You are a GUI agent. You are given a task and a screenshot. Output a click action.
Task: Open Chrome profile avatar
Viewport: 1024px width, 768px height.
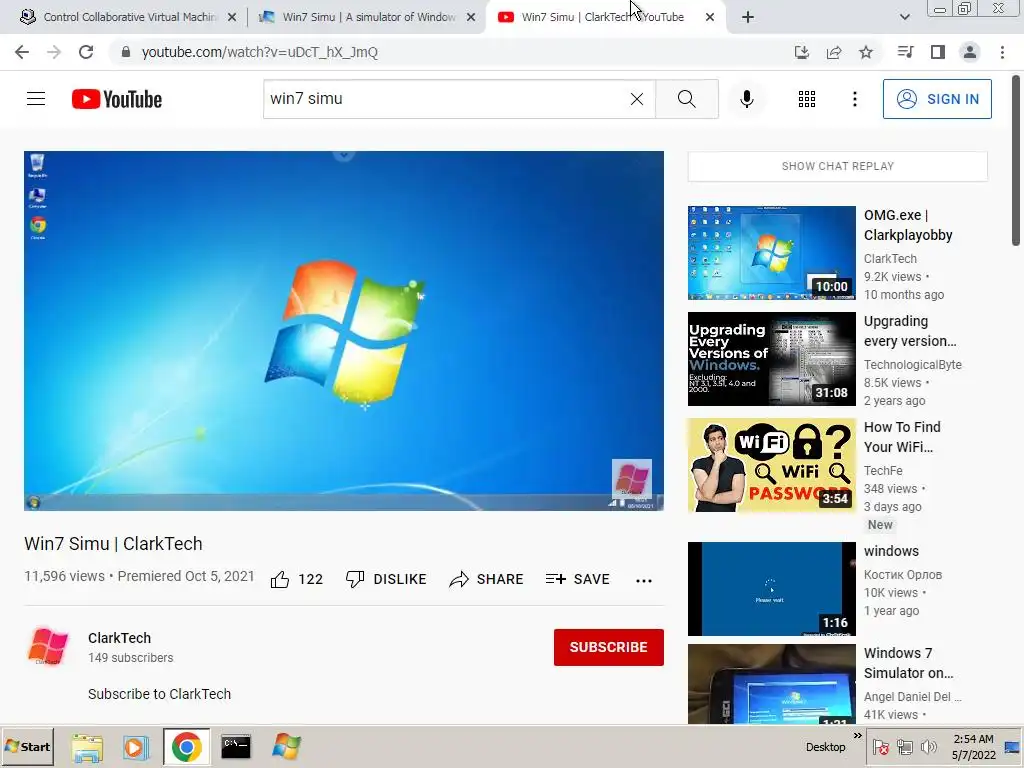(x=970, y=52)
